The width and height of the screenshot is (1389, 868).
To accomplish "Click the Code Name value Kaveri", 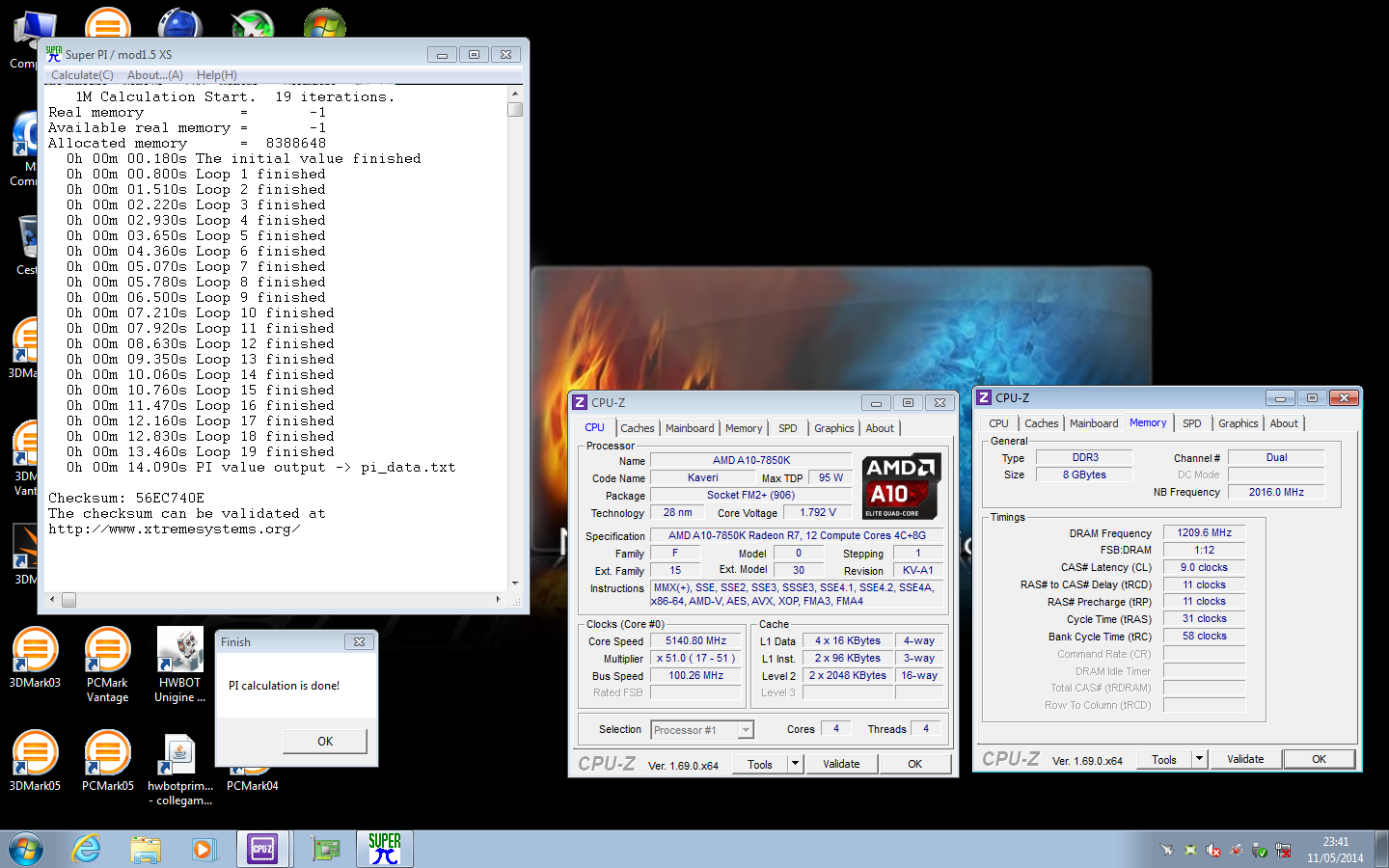I will coord(703,477).
